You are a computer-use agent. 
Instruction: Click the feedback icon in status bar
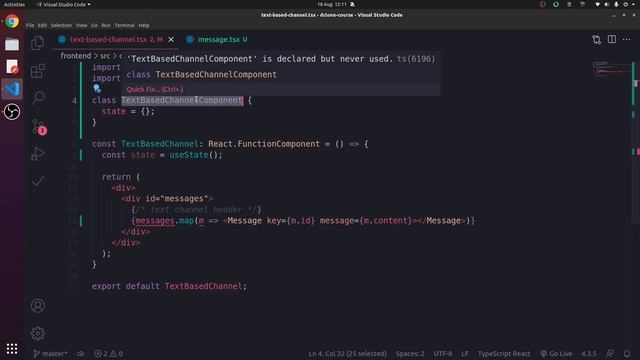(x=610, y=353)
